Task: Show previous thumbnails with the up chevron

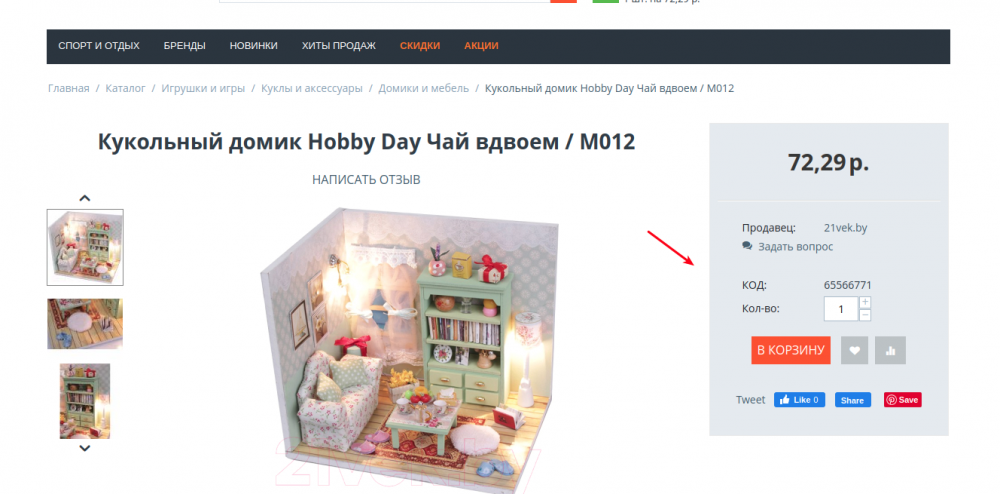Action: coord(85,198)
